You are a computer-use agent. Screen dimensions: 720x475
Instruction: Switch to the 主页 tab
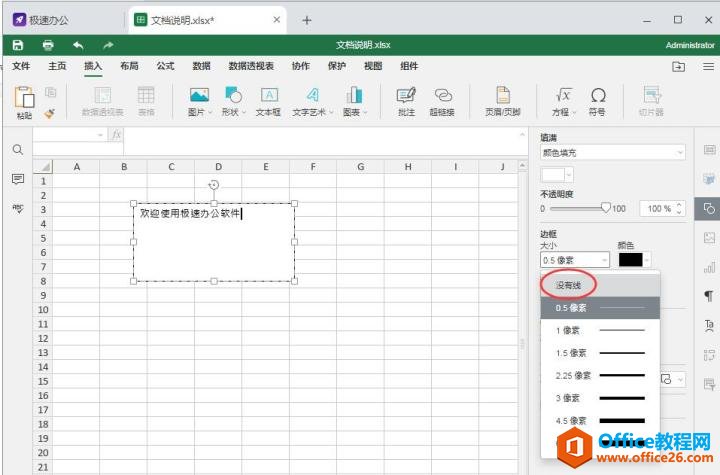(57, 66)
